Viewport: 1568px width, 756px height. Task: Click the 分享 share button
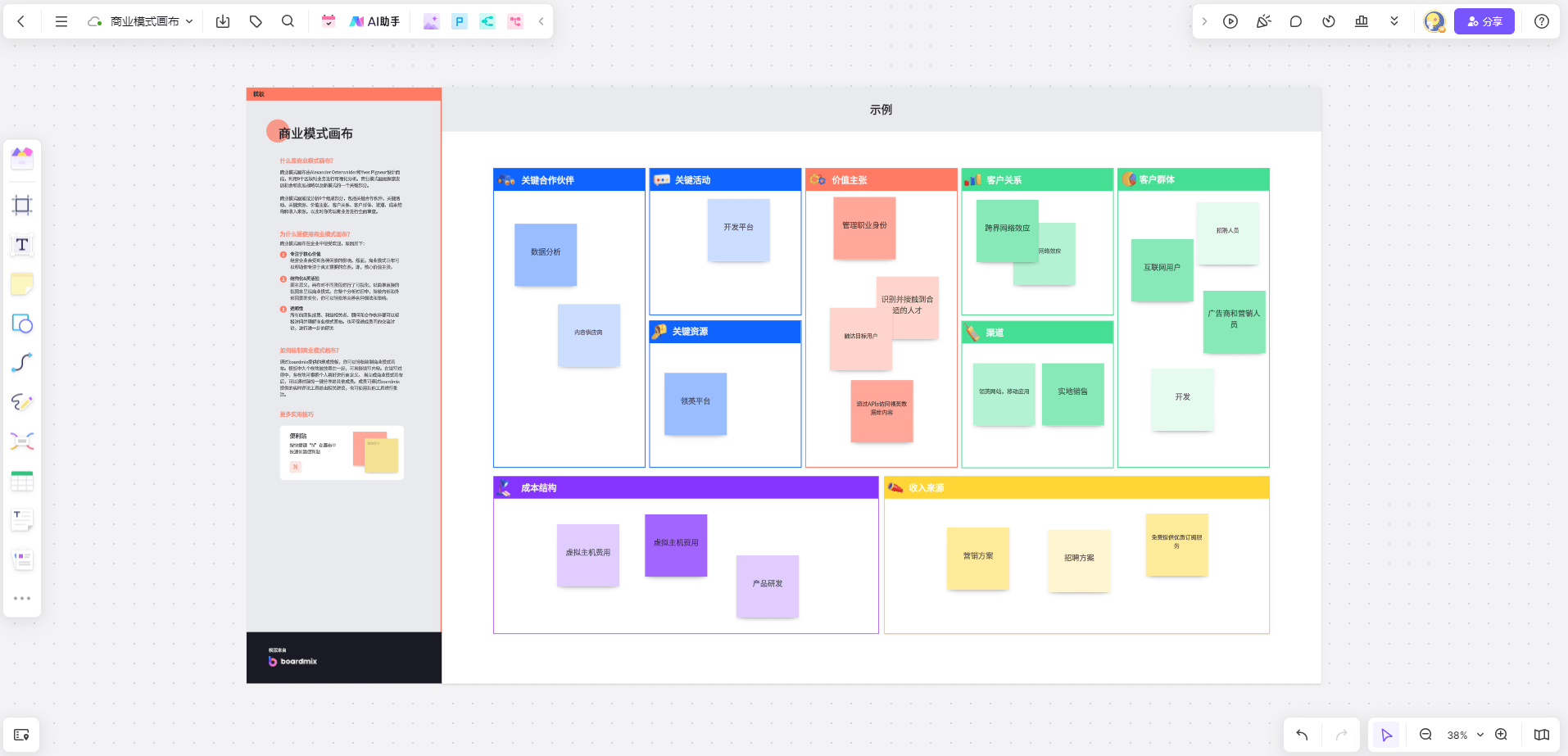coord(1484,21)
